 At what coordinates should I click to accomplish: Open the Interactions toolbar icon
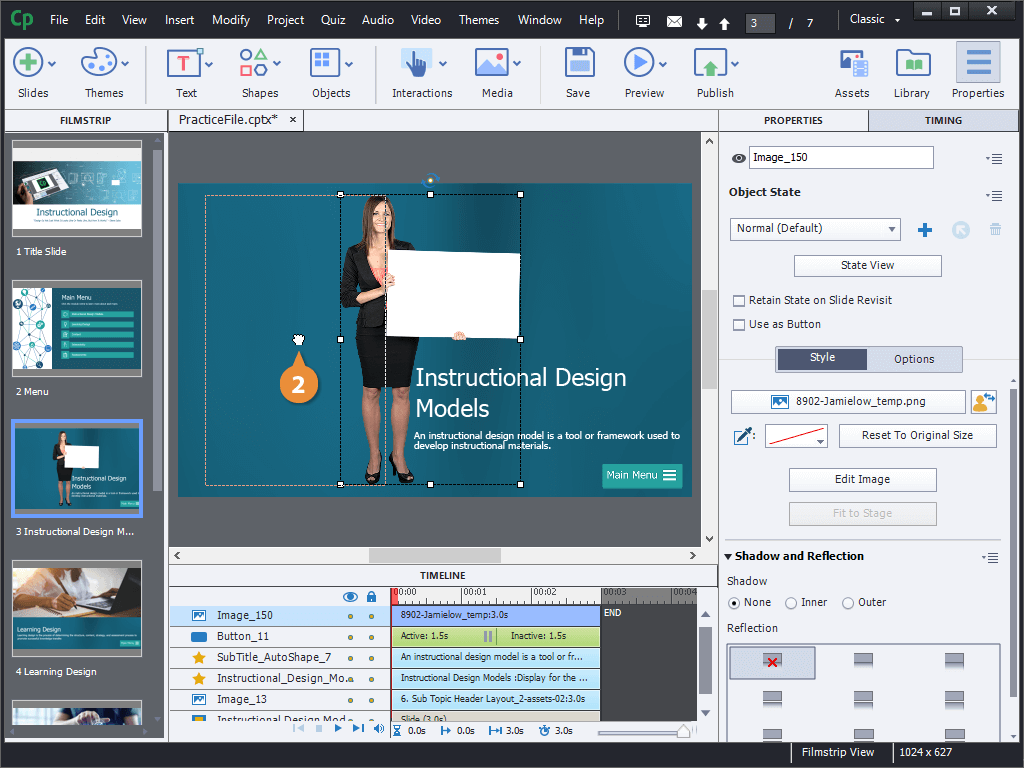tap(416, 63)
